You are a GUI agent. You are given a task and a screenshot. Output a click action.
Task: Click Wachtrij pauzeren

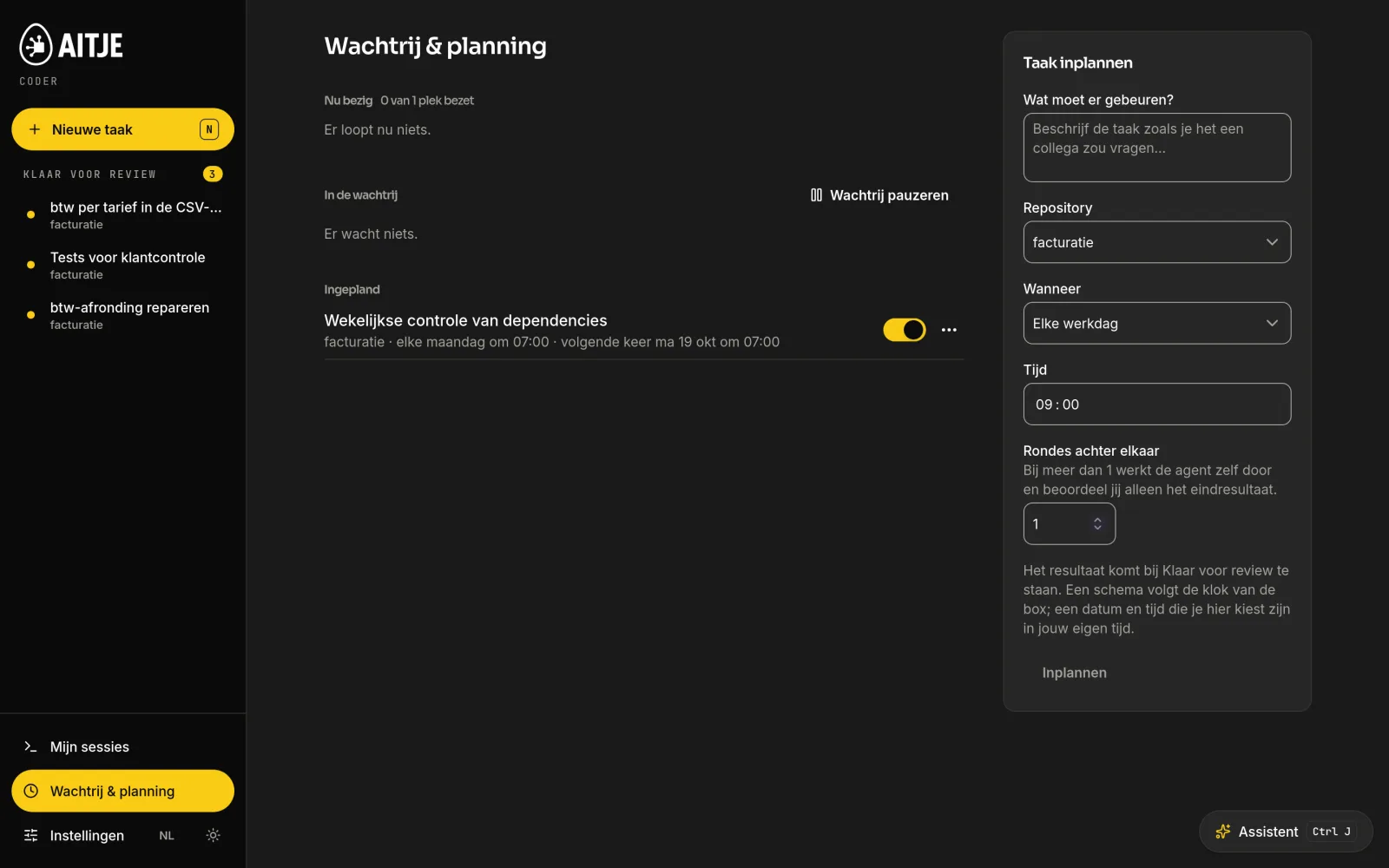[x=879, y=195]
